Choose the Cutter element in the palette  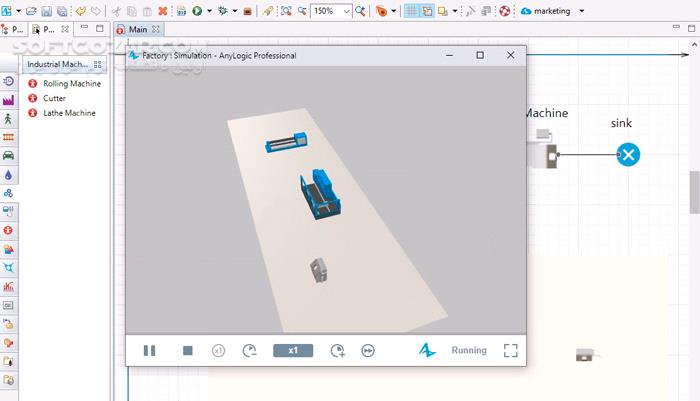pyautogui.click(x=54, y=98)
